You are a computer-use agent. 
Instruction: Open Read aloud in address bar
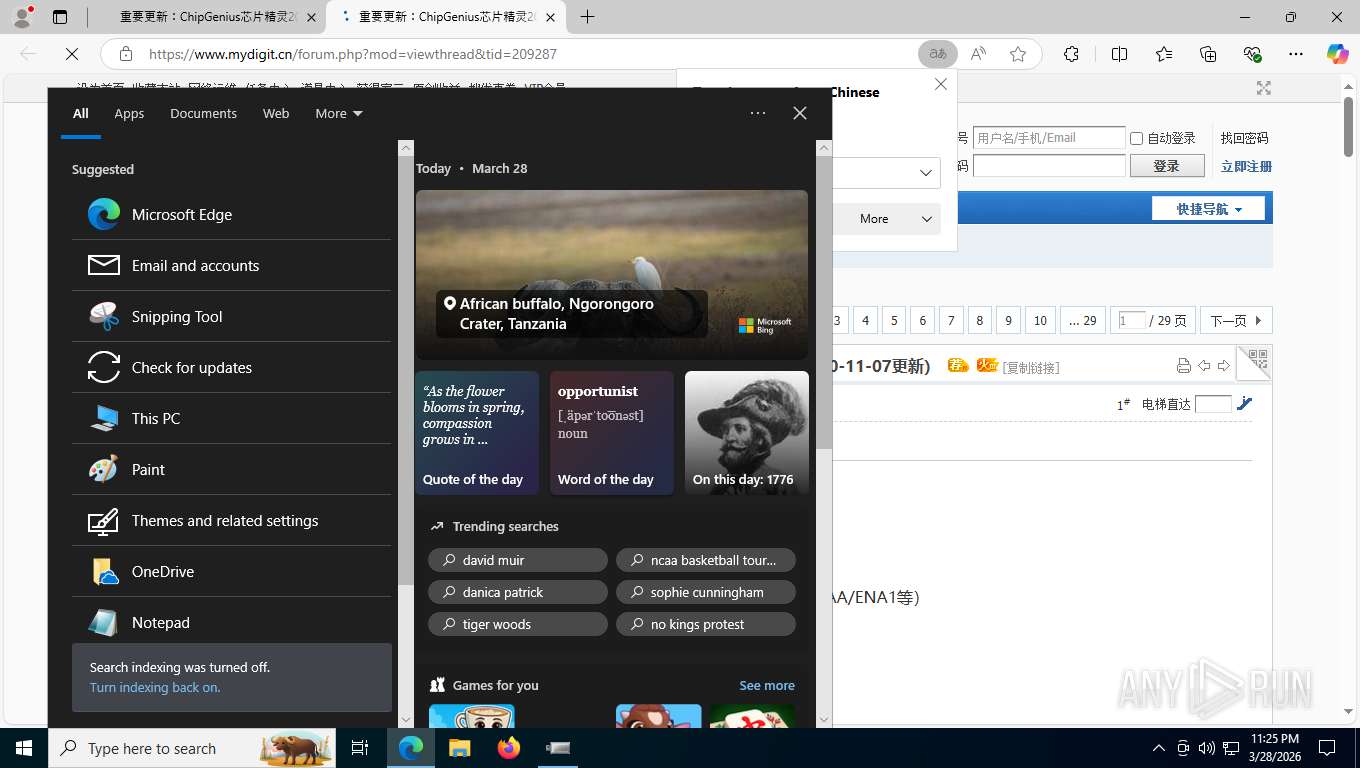[x=978, y=54]
